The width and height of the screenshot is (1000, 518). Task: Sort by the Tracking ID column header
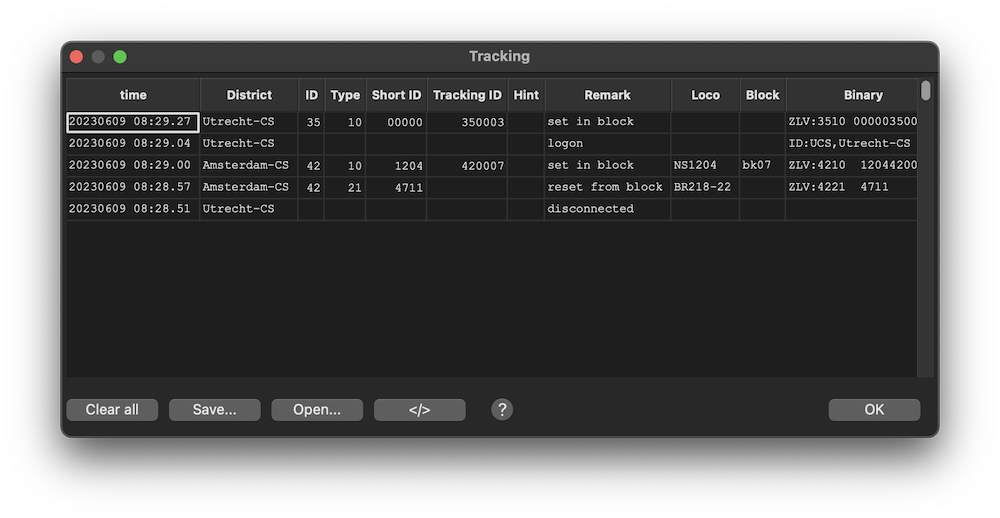pyautogui.click(x=467, y=95)
